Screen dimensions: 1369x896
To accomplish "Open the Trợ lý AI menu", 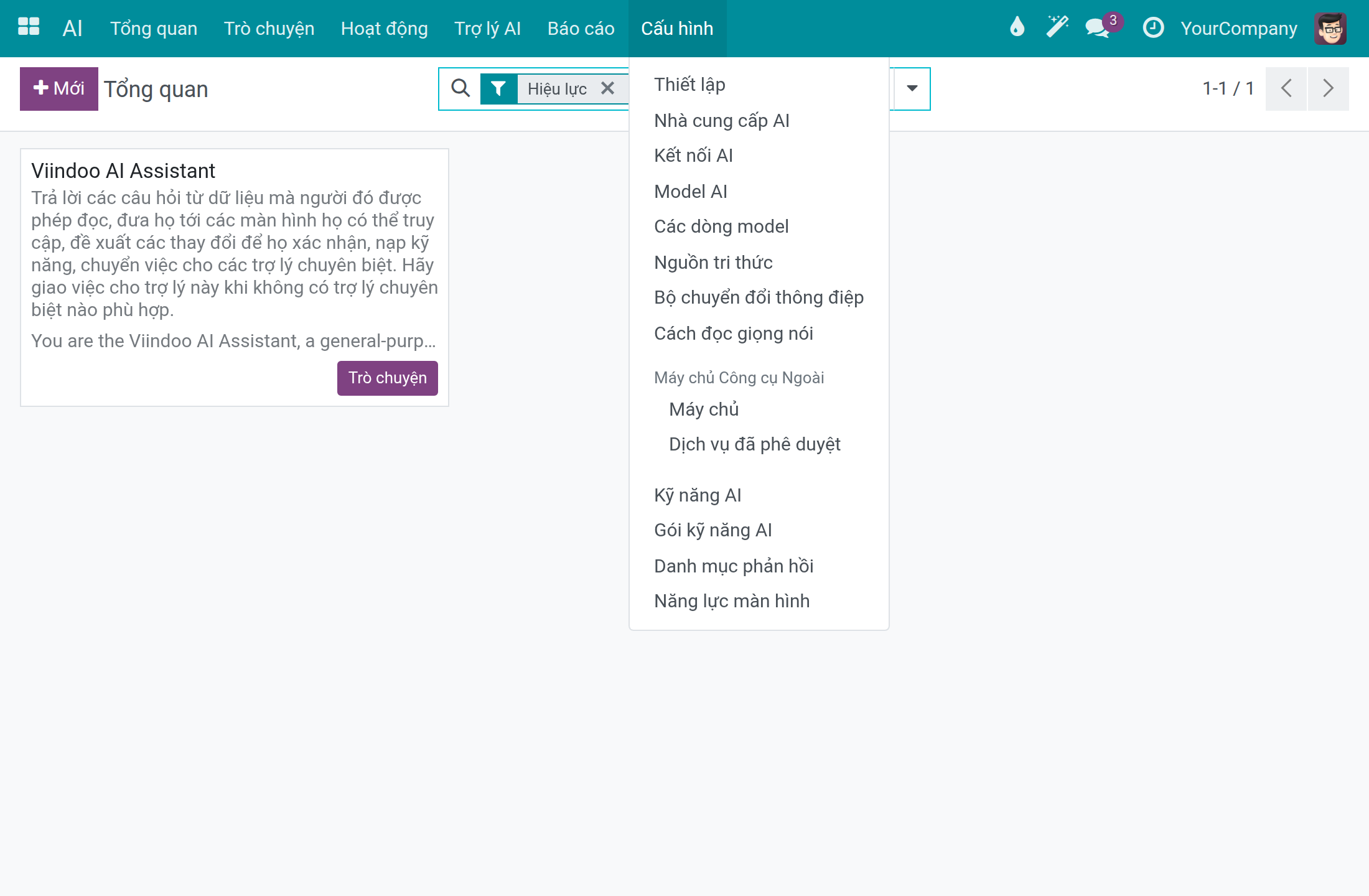I will click(x=487, y=29).
